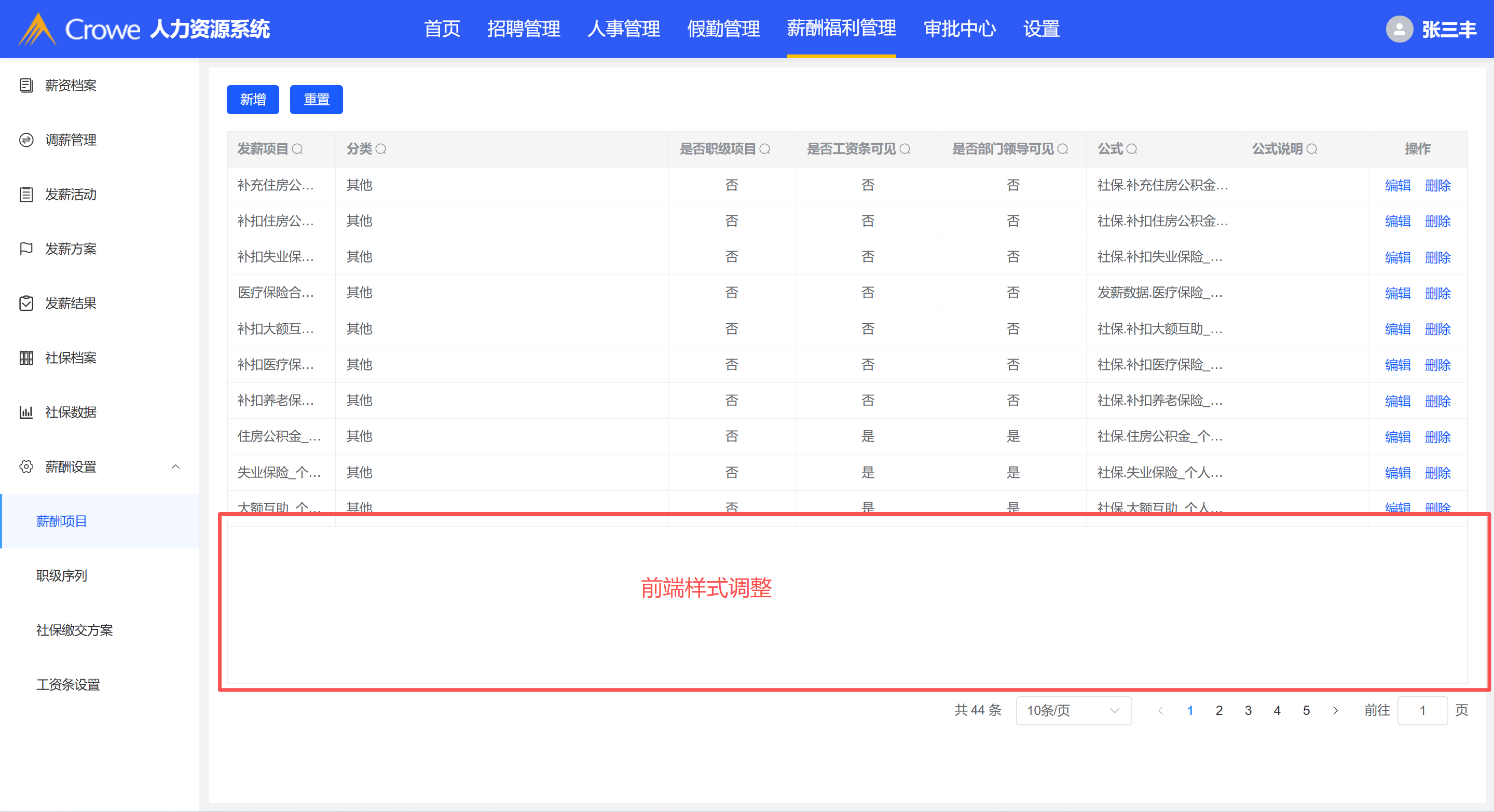1494x812 pixels.
Task: Click search icon by 是否部门领导可见 header
Action: 1062,149
